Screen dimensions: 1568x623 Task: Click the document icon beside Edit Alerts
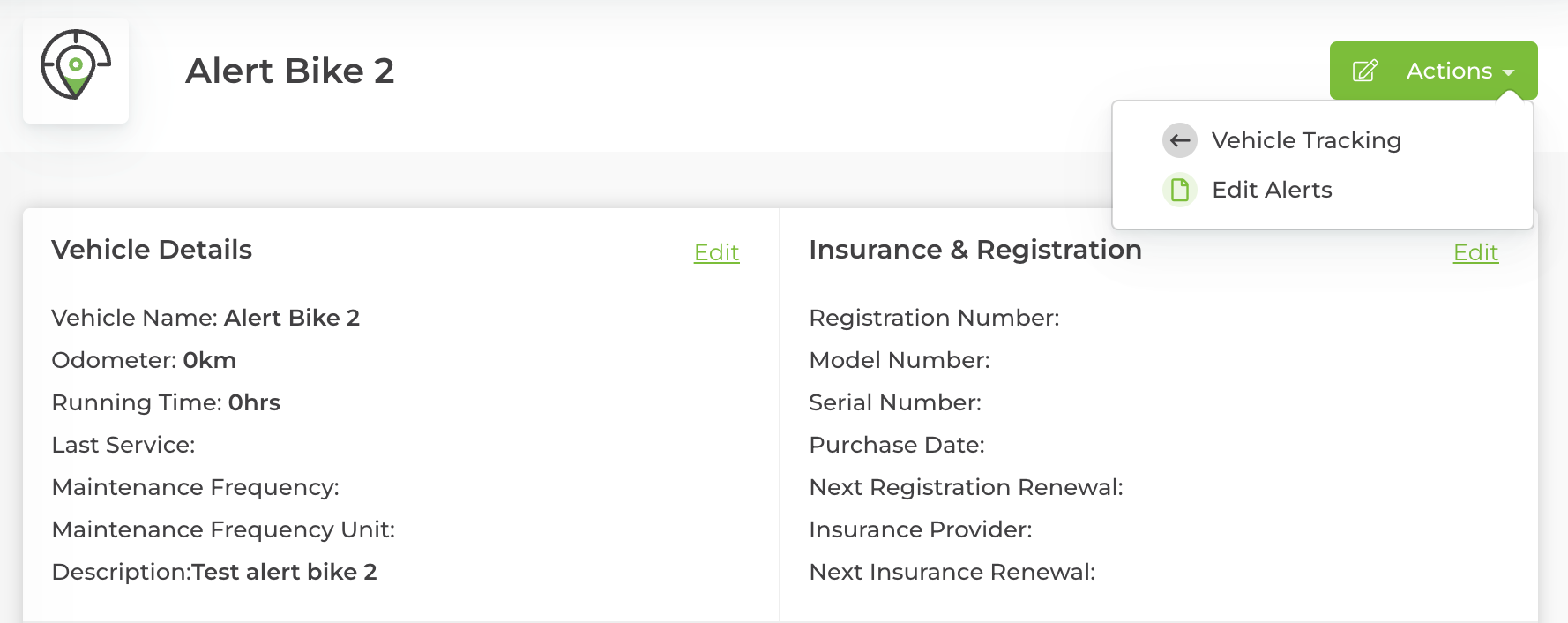point(1180,190)
